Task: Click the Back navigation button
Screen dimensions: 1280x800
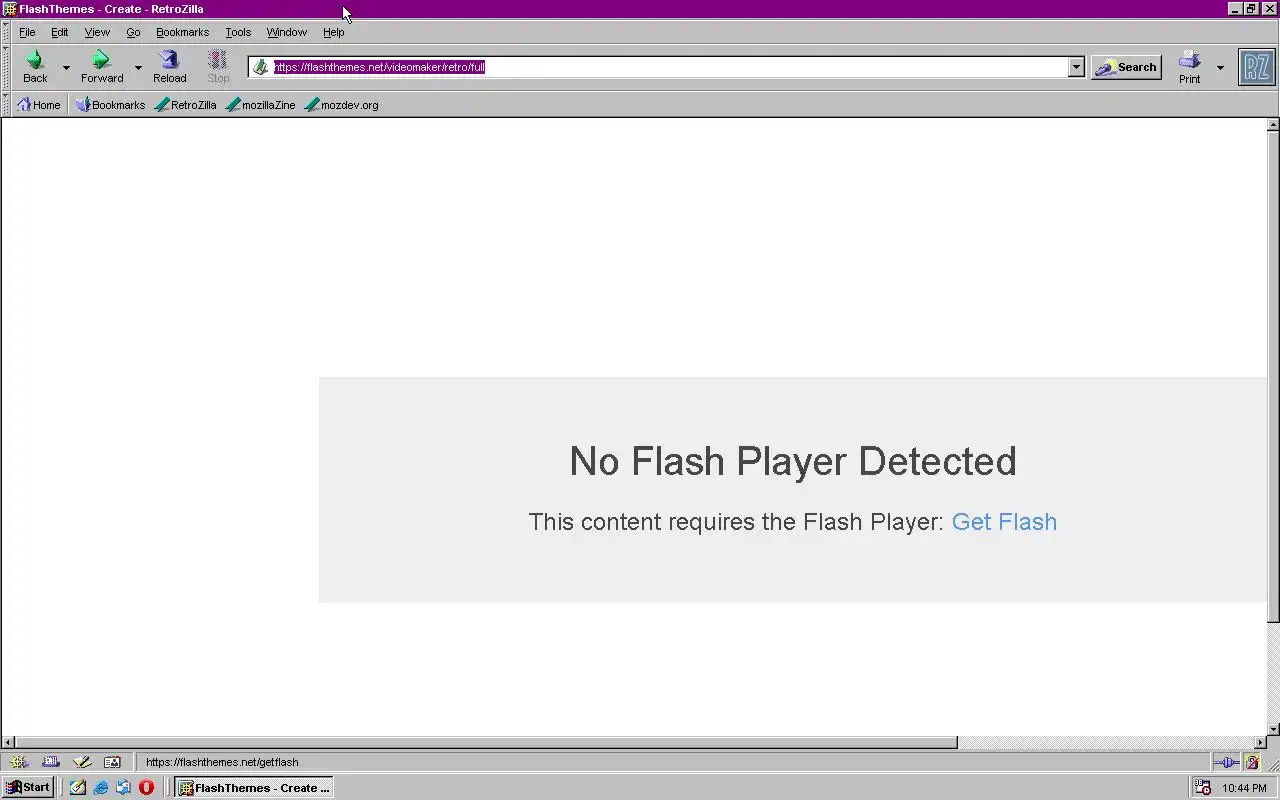Action: [35, 67]
